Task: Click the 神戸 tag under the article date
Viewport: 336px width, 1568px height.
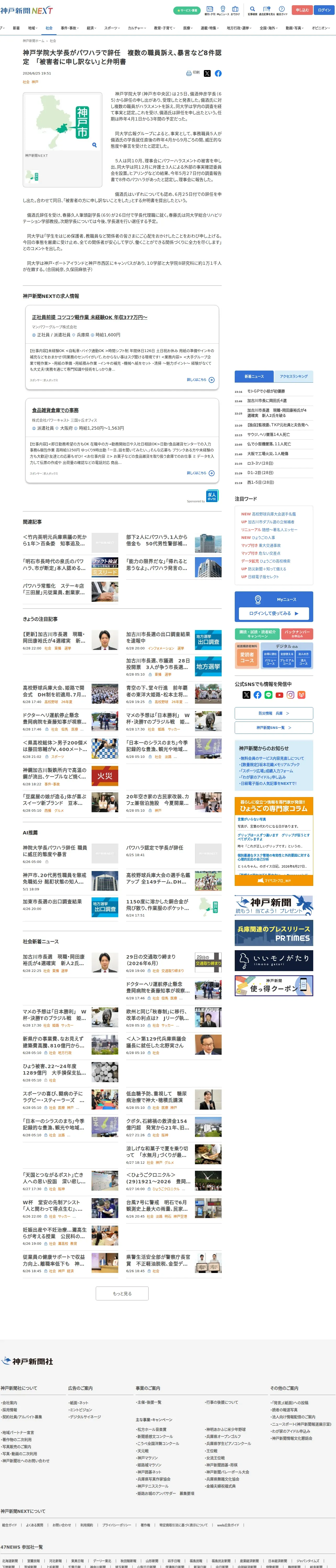Action: click(x=35, y=82)
